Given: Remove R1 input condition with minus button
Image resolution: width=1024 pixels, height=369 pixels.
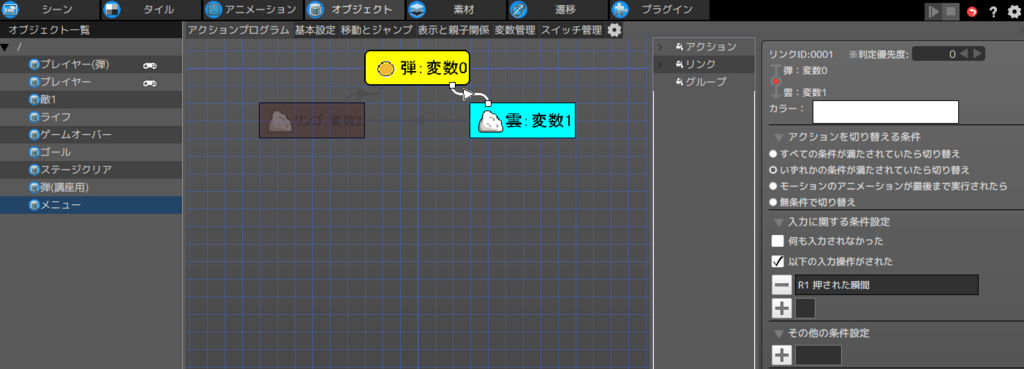Looking at the screenshot, I should click(782, 285).
